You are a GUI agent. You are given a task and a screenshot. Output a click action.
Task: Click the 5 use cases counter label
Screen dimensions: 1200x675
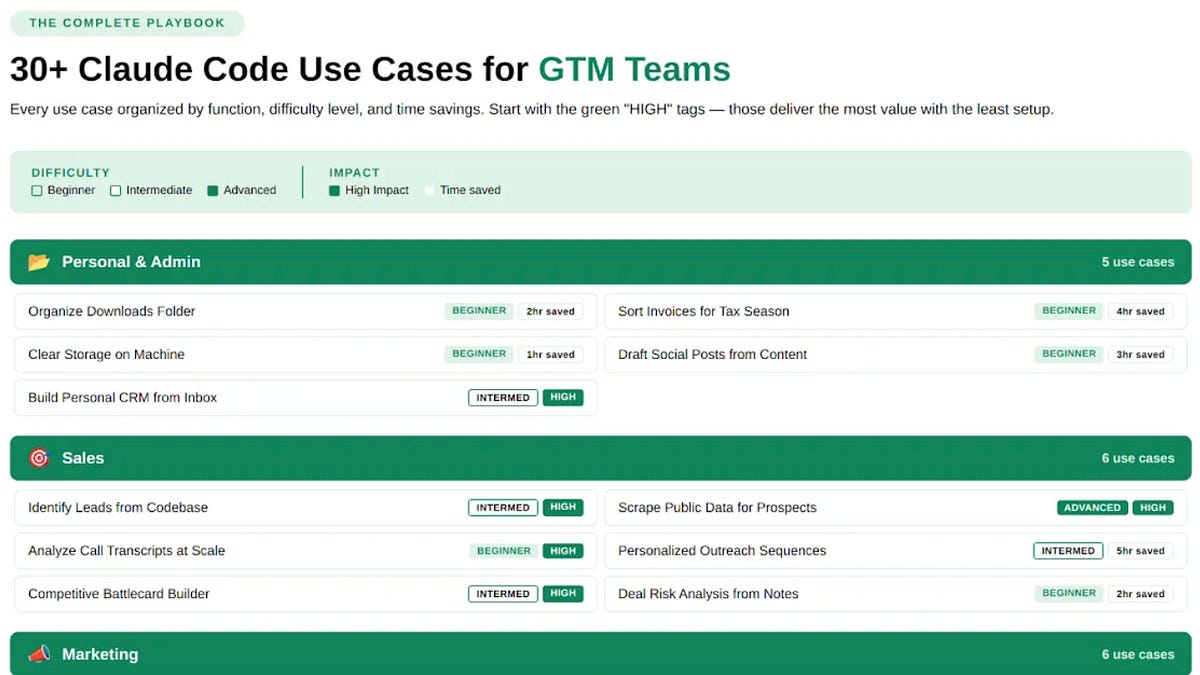click(1138, 262)
